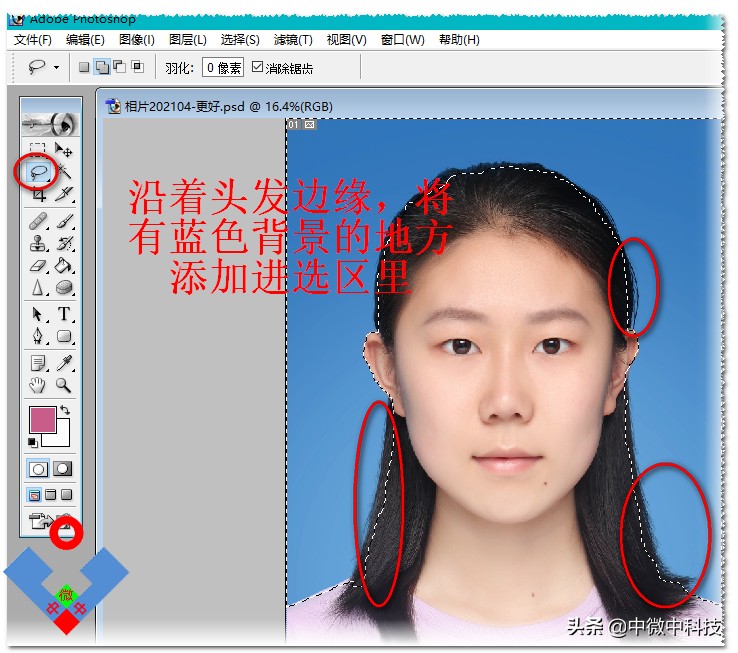The width and height of the screenshot is (738, 653).
Task: Switch to Quick Mask mode
Action: [63, 468]
